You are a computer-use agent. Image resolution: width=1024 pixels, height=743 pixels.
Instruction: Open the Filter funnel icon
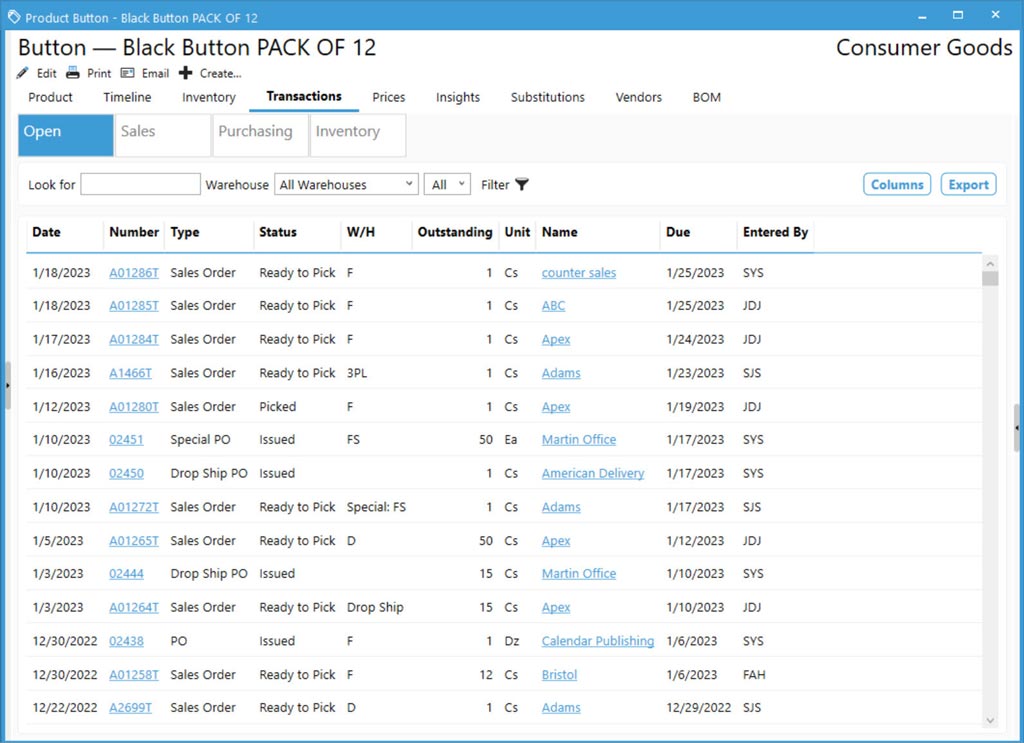click(x=521, y=184)
